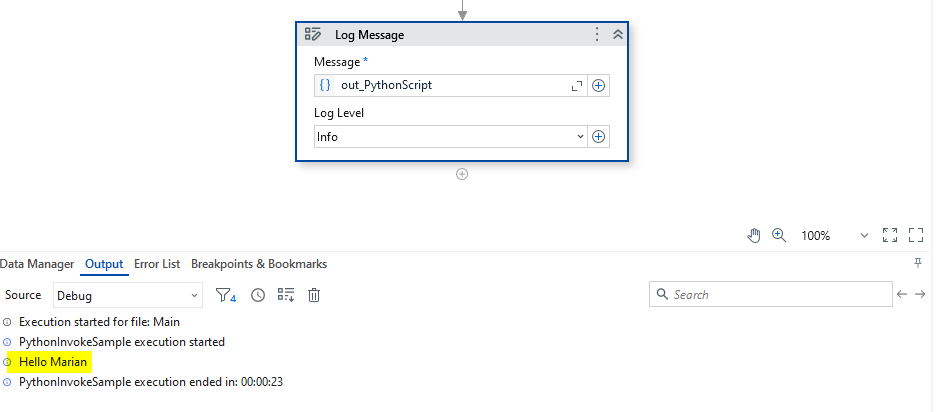945x412 pixels.
Task: Collapse the Log Message activity
Action: pos(617,34)
